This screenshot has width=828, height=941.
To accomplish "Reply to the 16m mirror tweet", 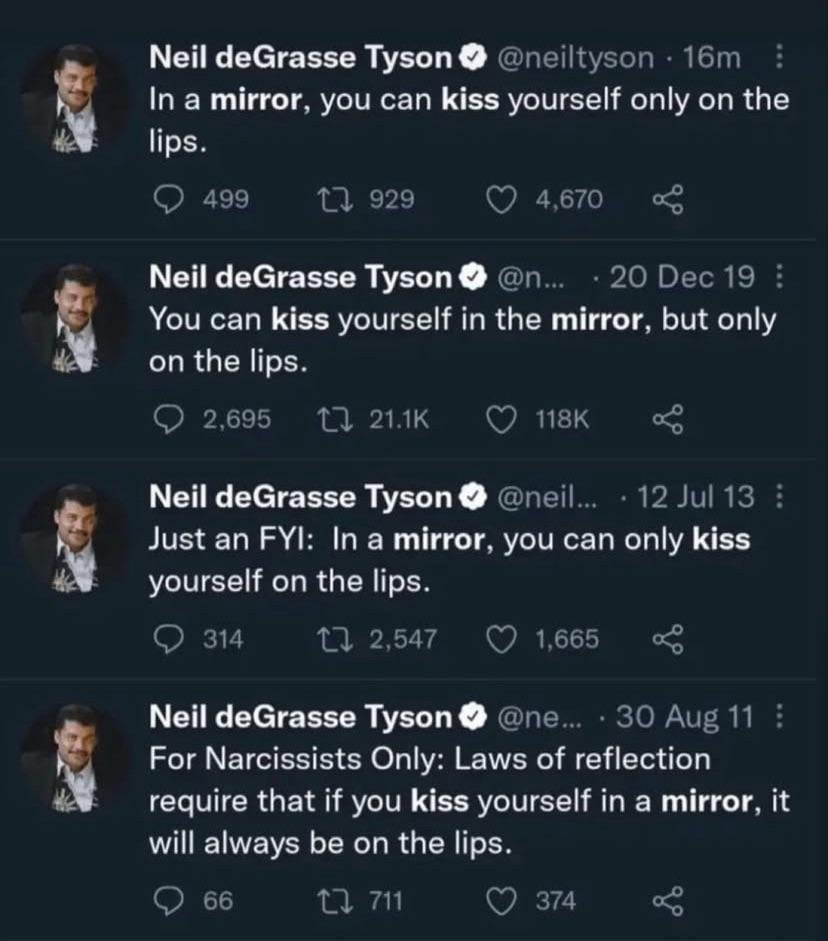I will (x=168, y=200).
